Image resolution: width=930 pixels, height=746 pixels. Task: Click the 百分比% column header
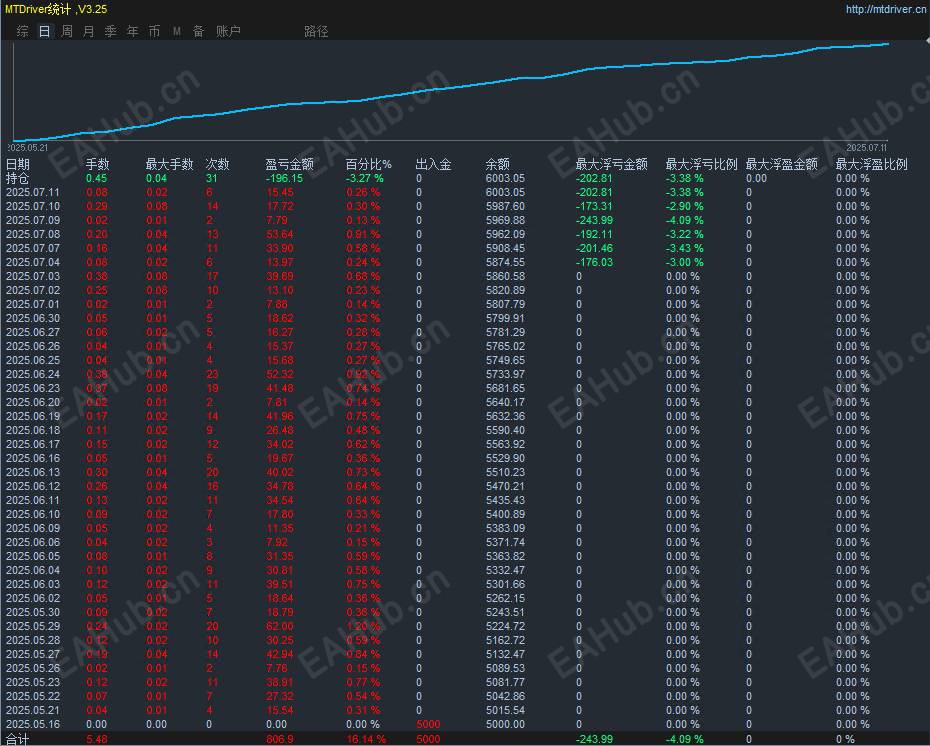pos(368,164)
